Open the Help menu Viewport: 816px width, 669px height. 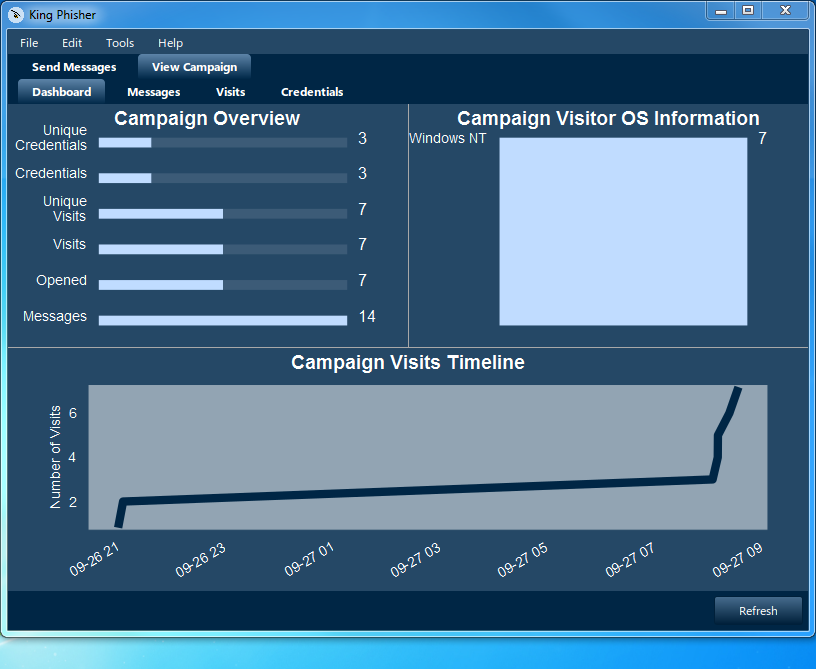pyautogui.click(x=170, y=43)
